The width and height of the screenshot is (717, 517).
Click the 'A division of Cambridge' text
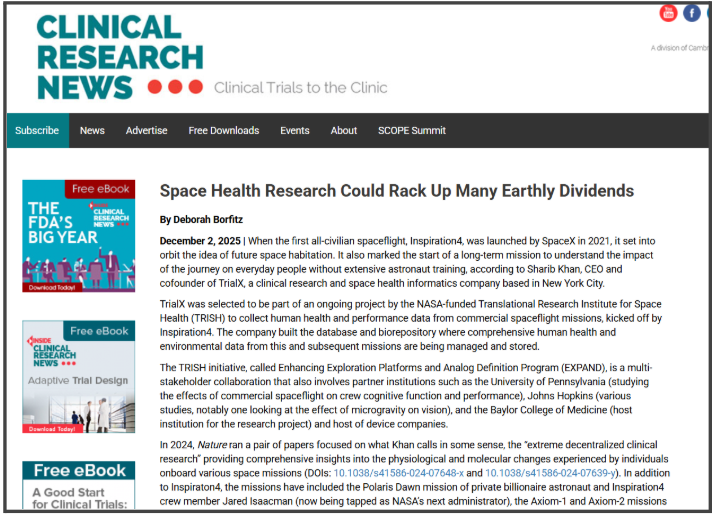click(680, 47)
